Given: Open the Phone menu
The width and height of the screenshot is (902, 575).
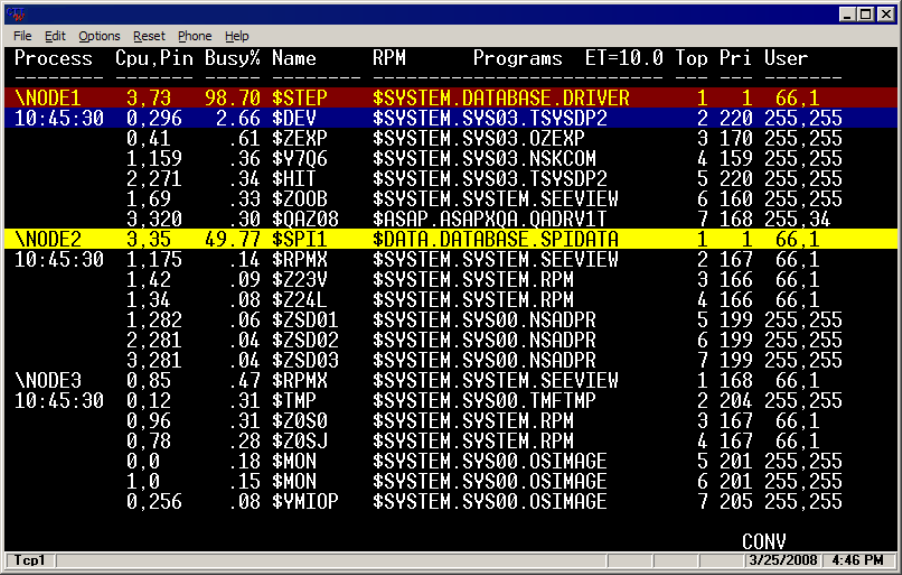Looking at the screenshot, I should tap(195, 36).
